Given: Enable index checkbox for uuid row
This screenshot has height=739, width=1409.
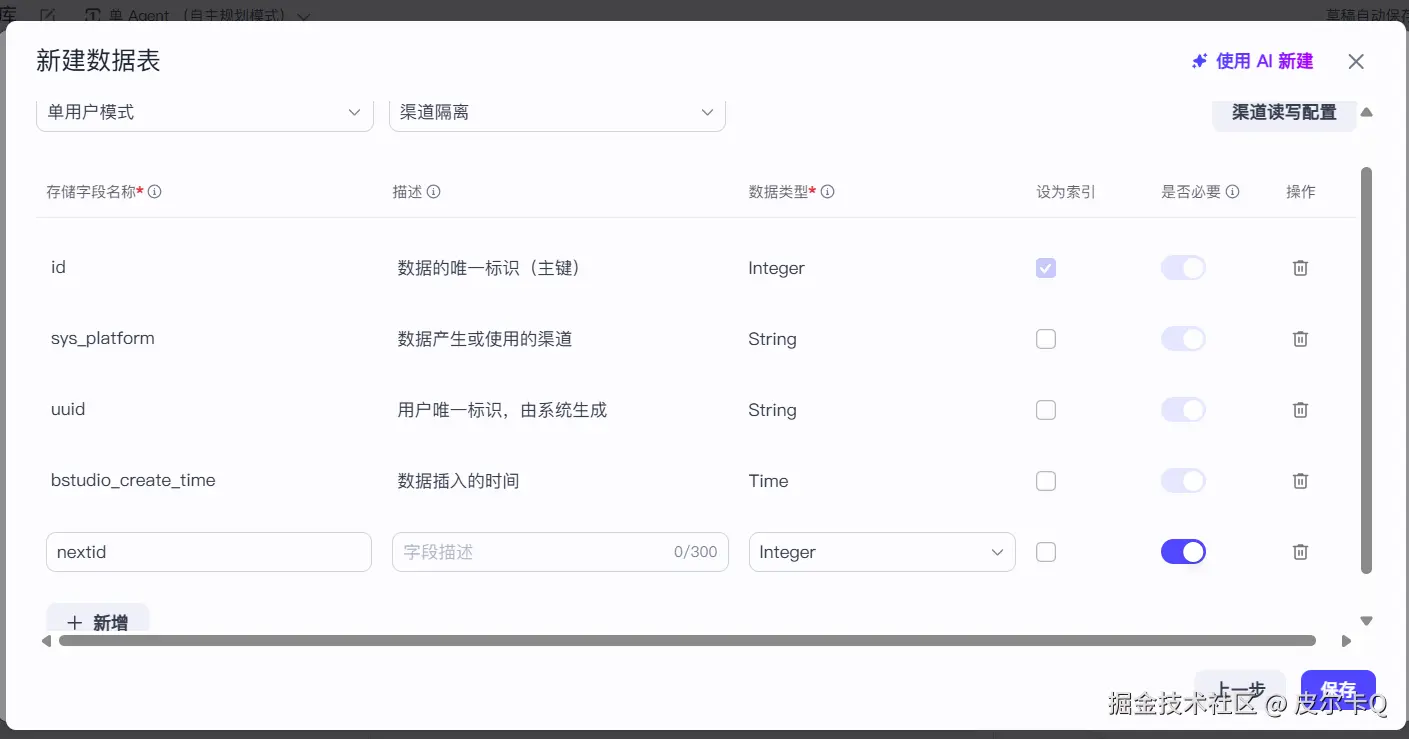Looking at the screenshot, I should coord(1046,410).
